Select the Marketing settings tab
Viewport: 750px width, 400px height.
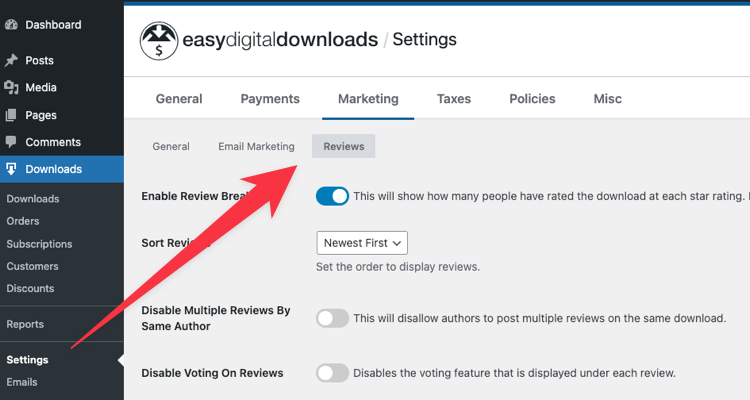[x=368, y=99]
